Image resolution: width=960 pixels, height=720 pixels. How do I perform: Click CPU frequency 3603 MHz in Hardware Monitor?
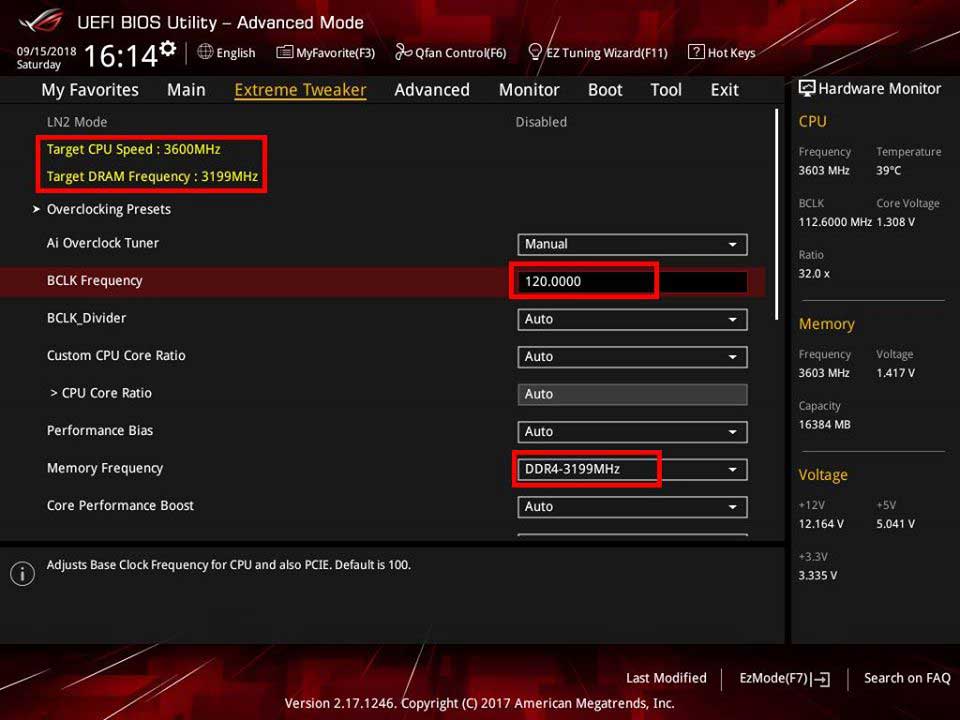click(x=824, y=171)
